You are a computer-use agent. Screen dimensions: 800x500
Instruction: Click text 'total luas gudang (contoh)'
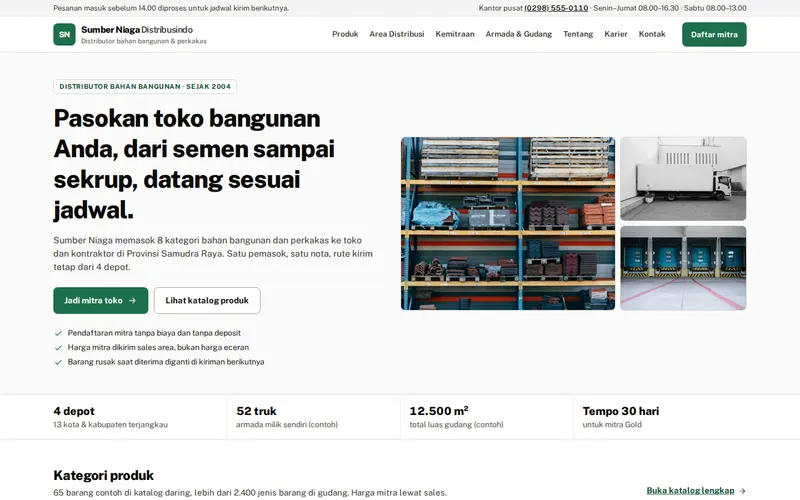[x=456, y=424]
